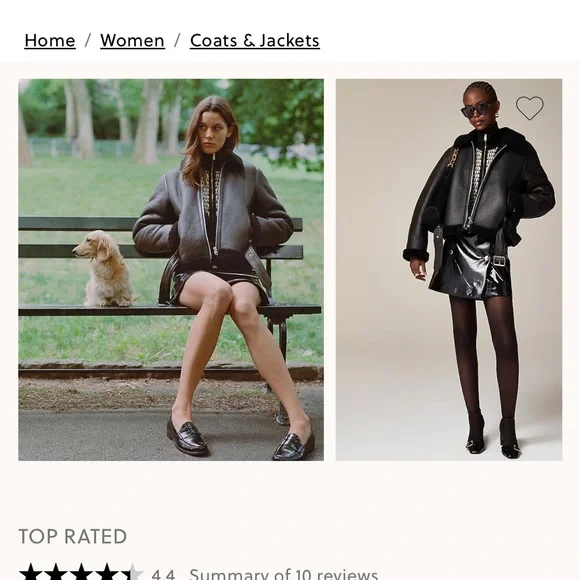Click the slash separator after Women
This screenshot has width=580, height=580.
177,40
